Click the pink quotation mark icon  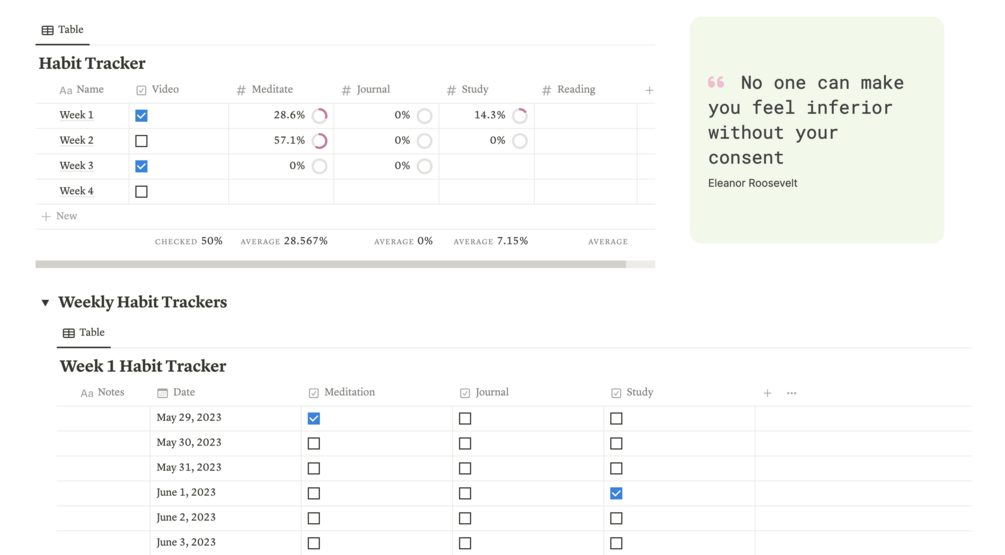point(716,83)
